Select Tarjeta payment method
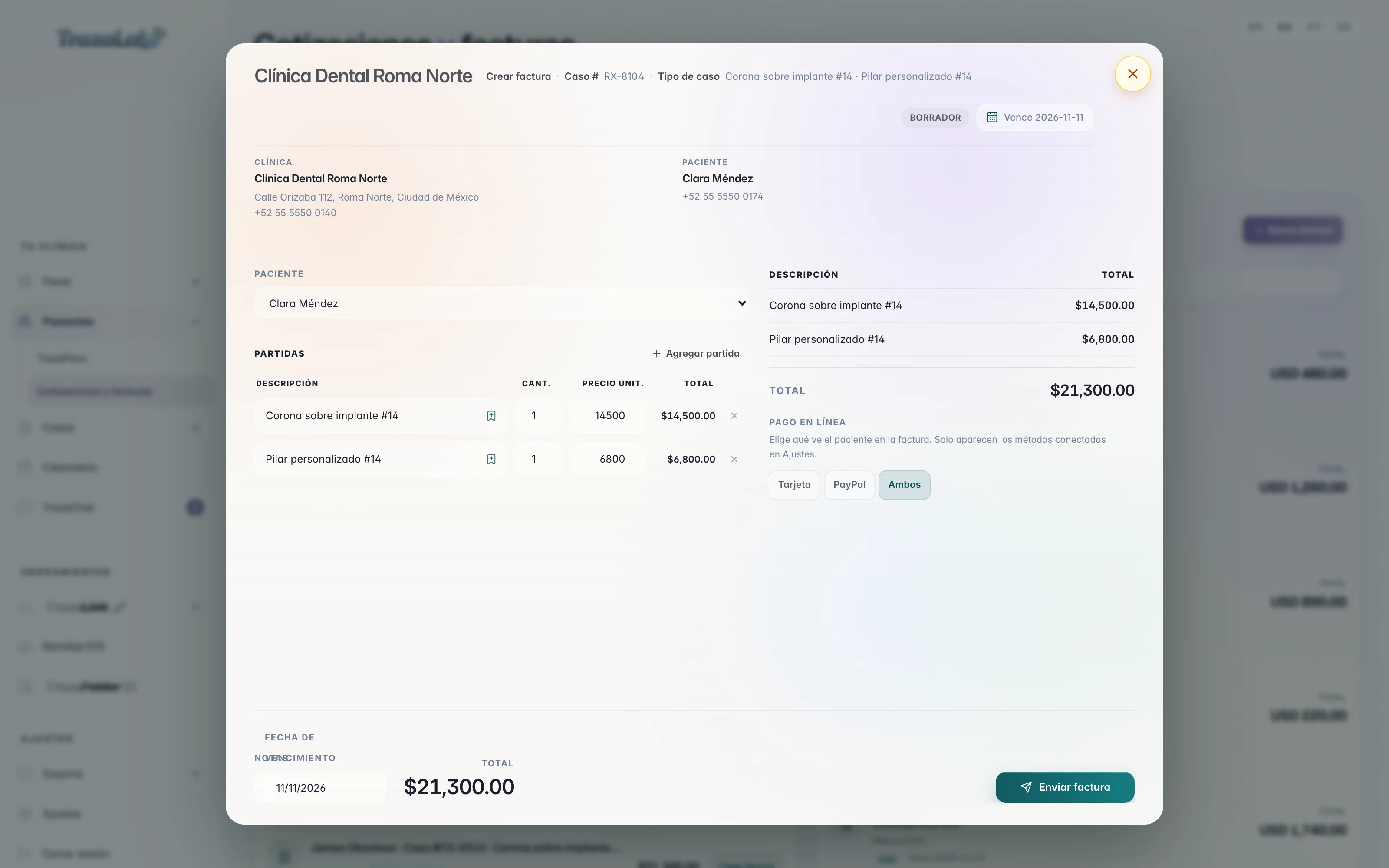 (x=794, y=484)
